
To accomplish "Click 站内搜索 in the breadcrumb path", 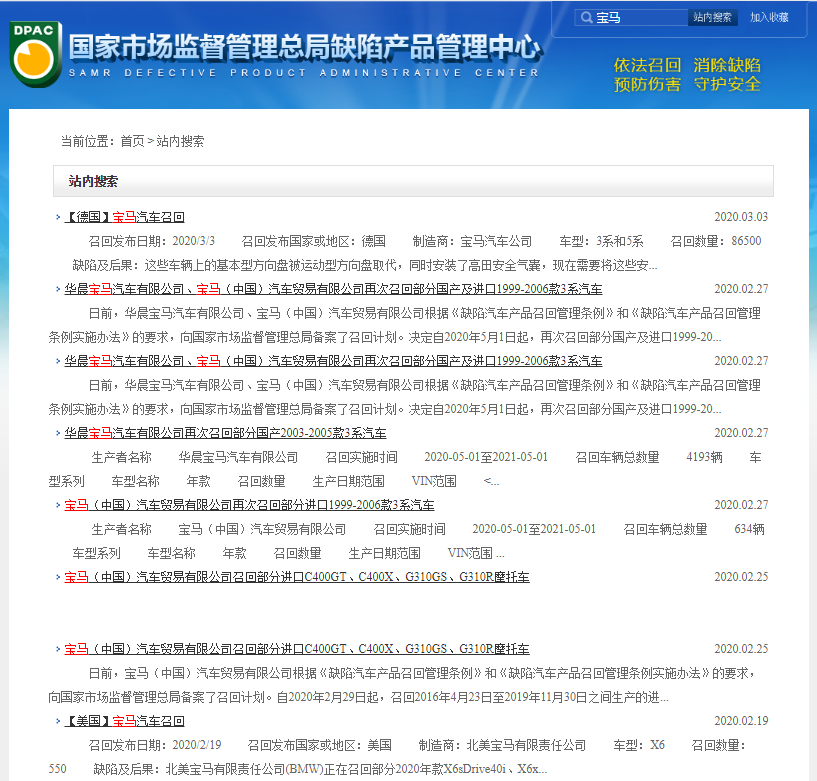I will [180, 141].
